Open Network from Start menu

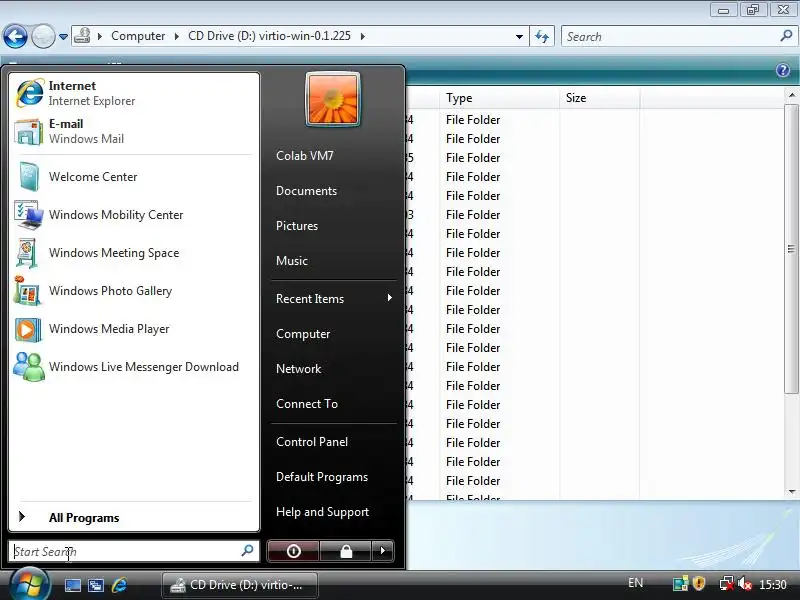pos(298,369)
